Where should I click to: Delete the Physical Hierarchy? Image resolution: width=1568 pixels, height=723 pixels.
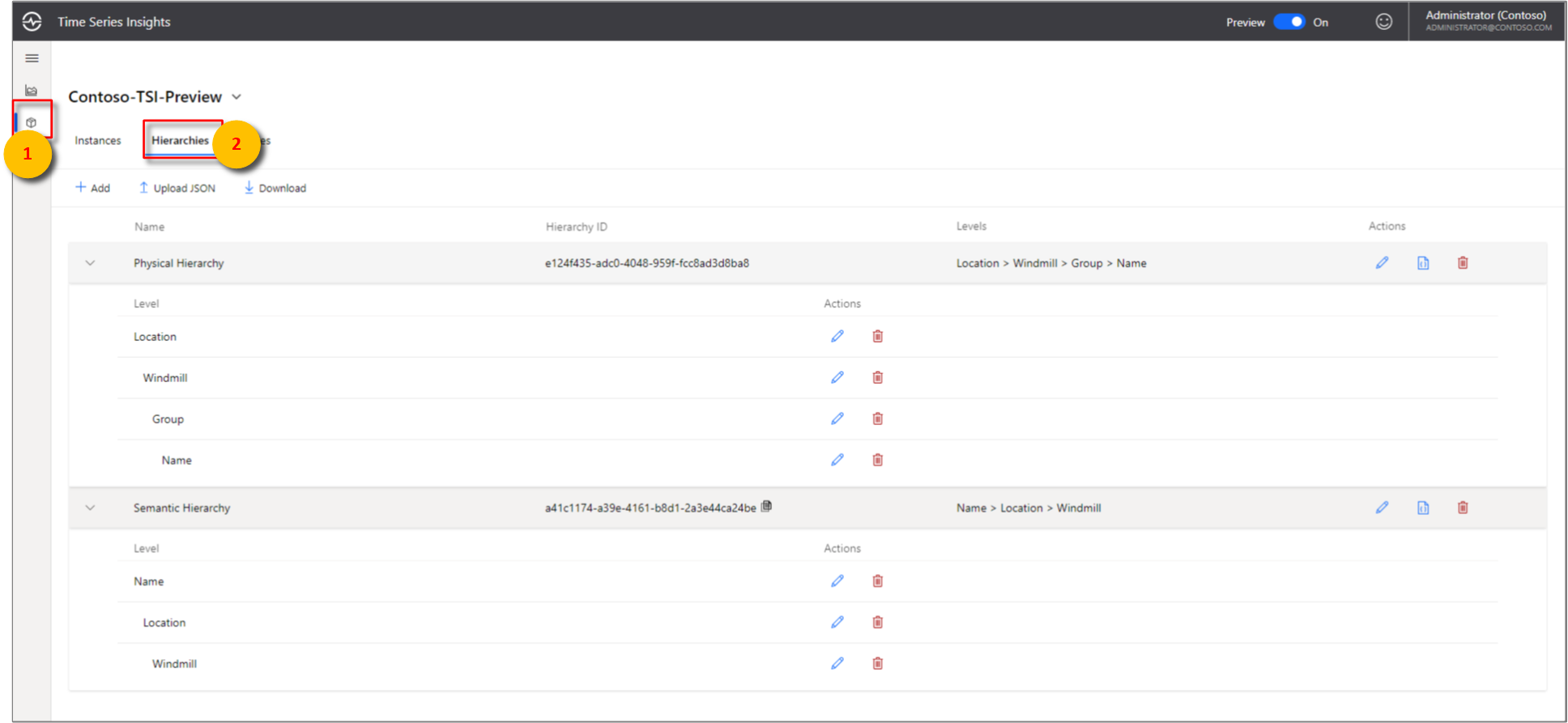coord(1463,262)
